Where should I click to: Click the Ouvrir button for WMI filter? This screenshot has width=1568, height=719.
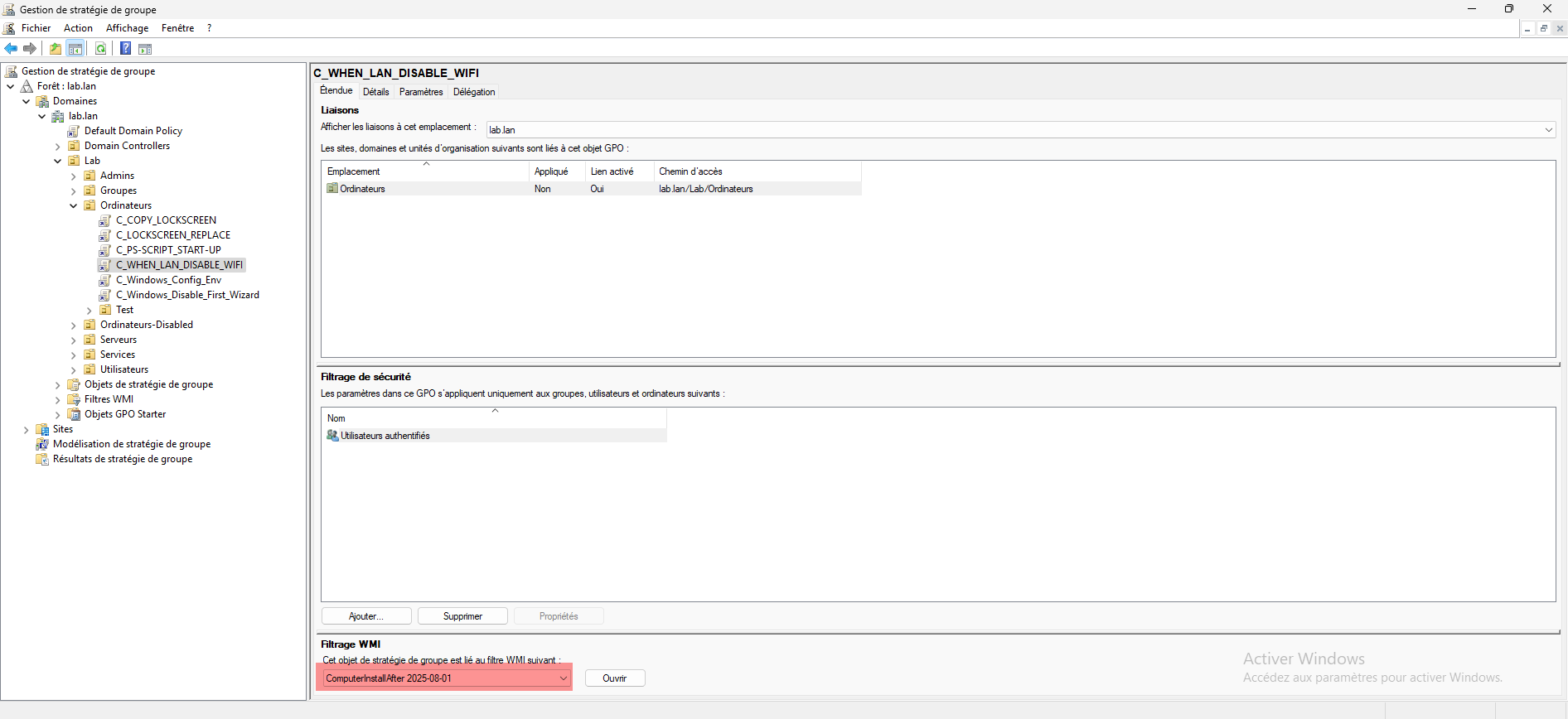click(614, 678)
